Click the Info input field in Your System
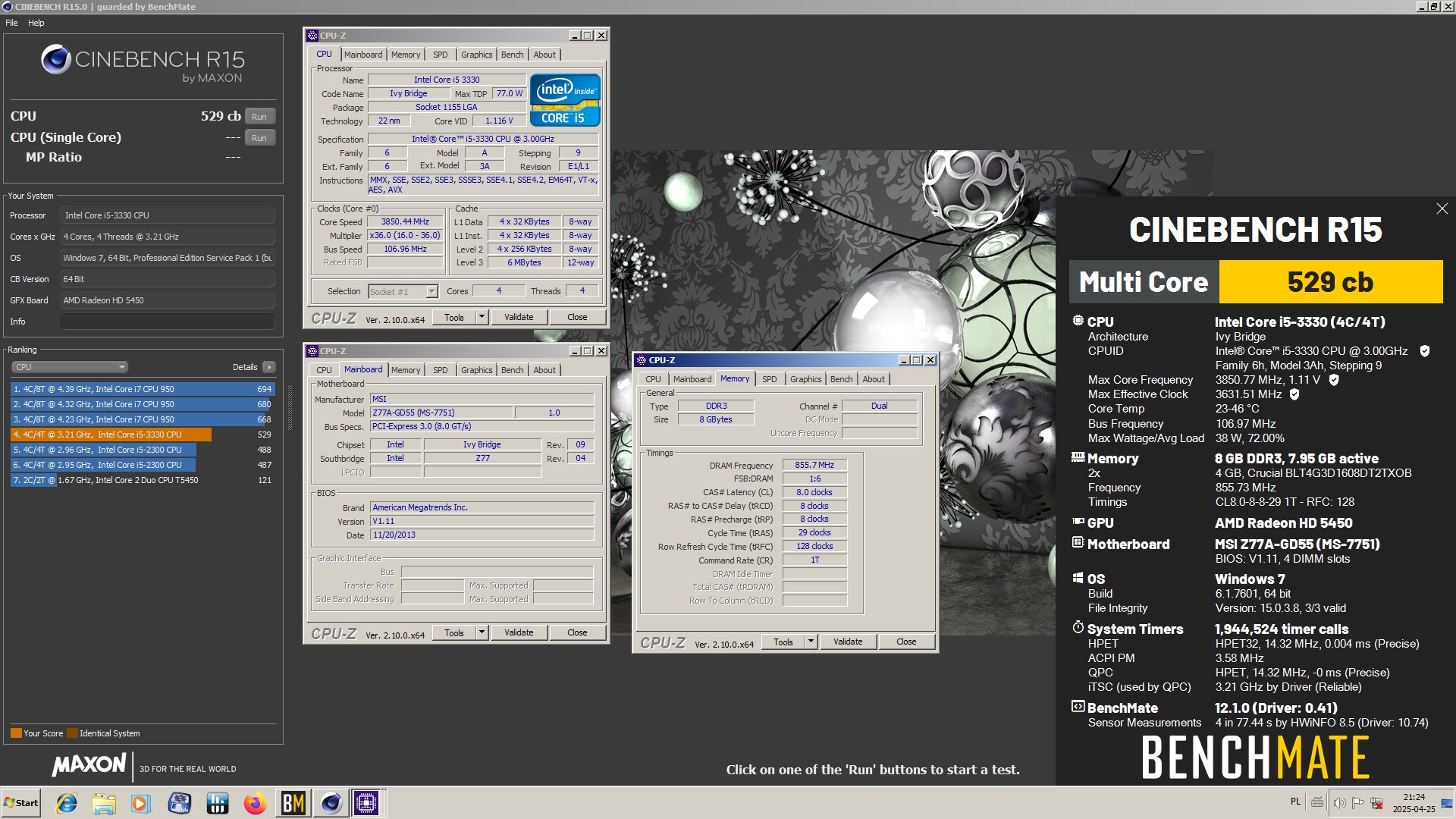1456x819 pixels. point(167,322)
